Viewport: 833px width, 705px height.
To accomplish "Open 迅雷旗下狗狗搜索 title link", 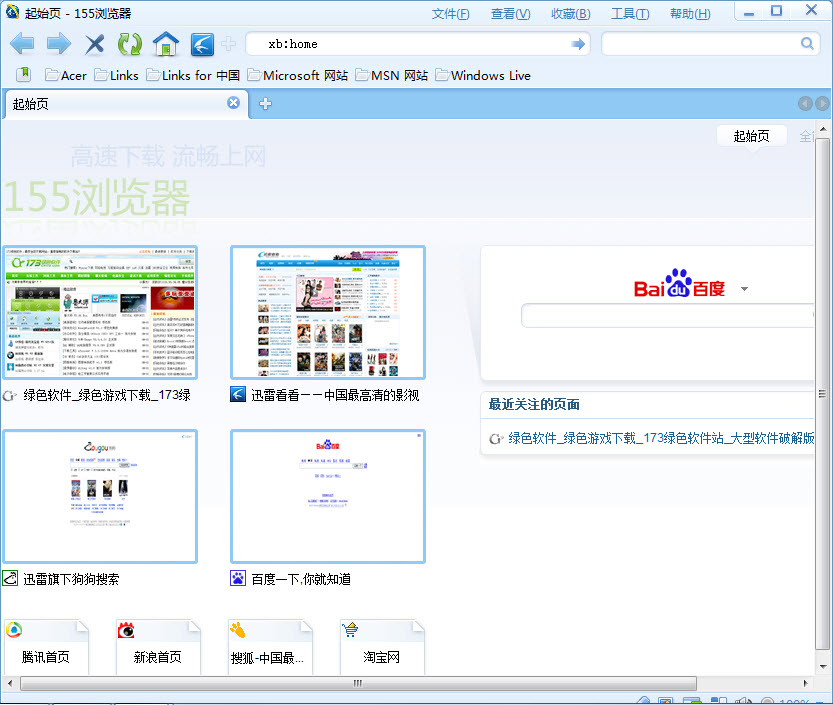I will [71, 579].
